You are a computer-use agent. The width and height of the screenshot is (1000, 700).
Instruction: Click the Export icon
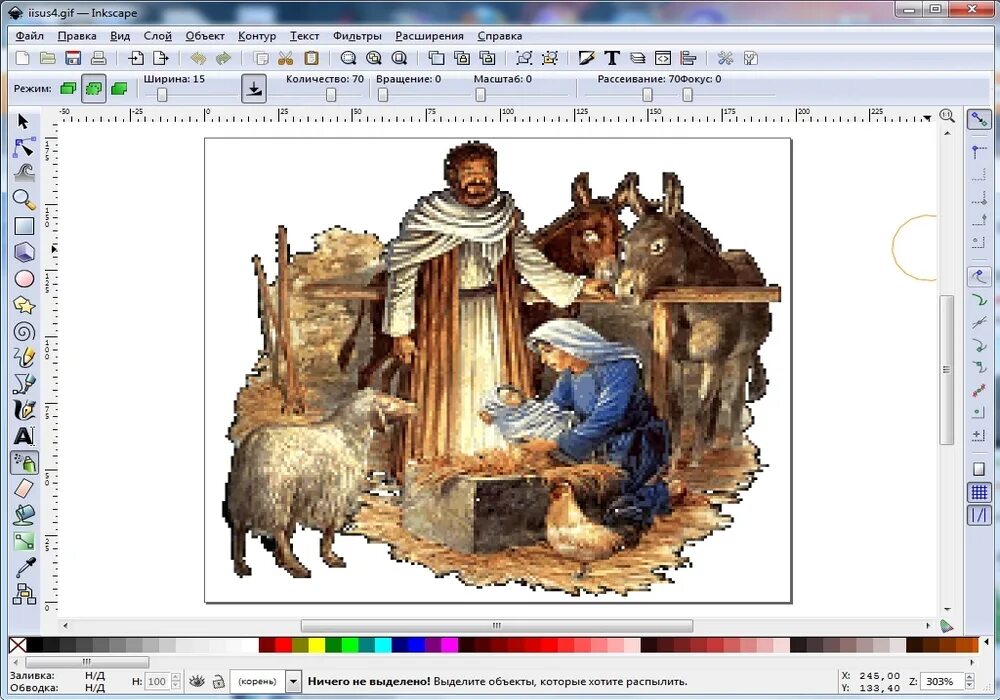coord(161,58)
